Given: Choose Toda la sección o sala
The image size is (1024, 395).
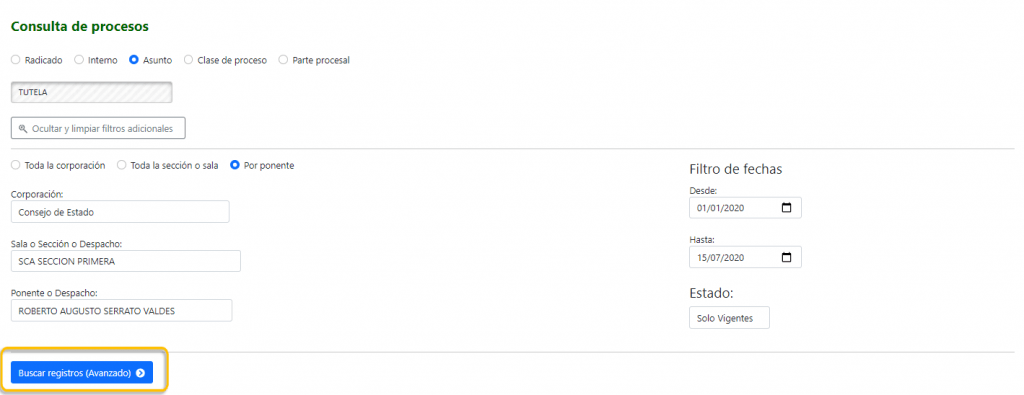Looking at the screenshot, I should point(121,166).
